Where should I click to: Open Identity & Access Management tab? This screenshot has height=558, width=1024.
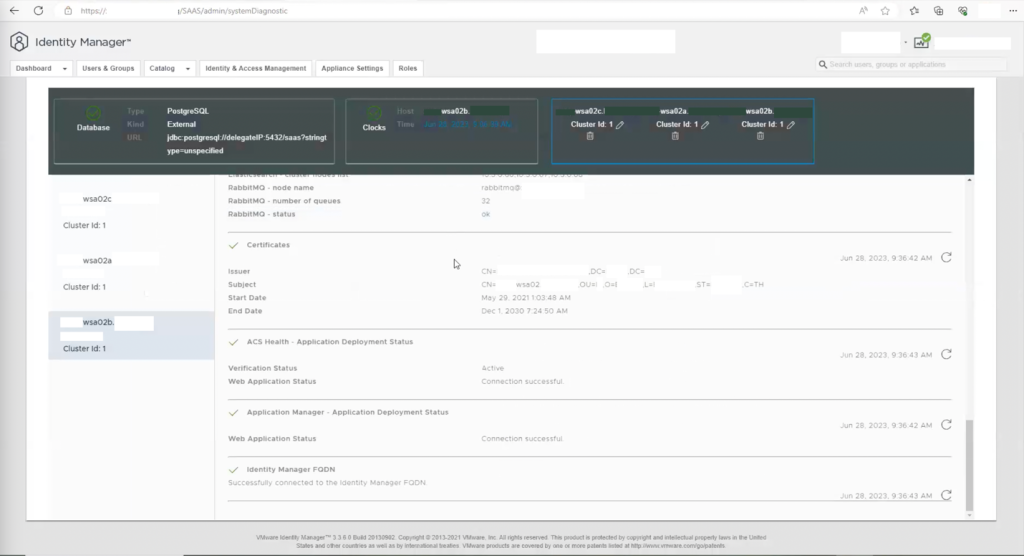point(255,68)
